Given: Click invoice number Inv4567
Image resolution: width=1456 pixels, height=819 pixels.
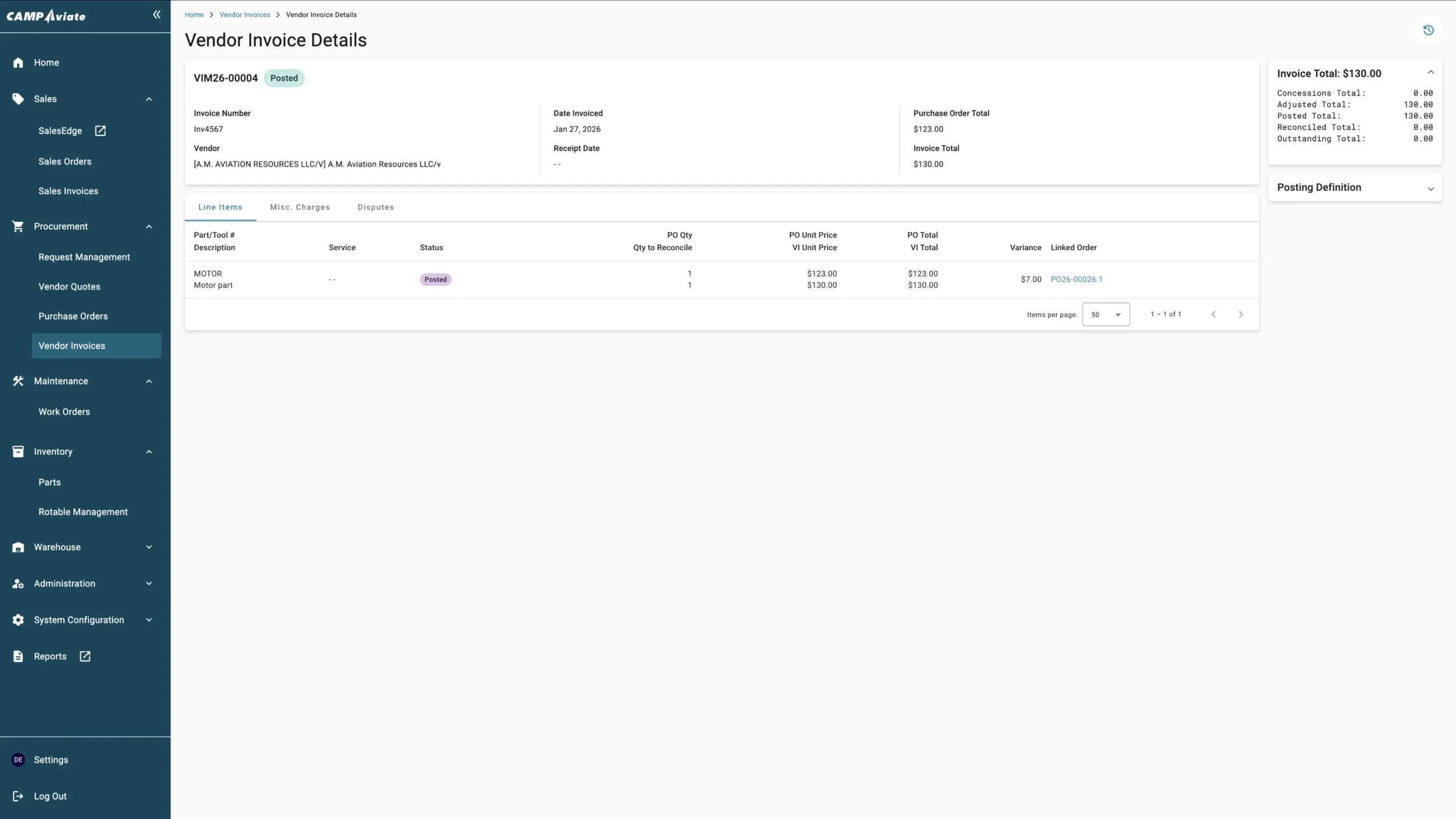Looking at the screenshot, I should [x=208, y=129].
